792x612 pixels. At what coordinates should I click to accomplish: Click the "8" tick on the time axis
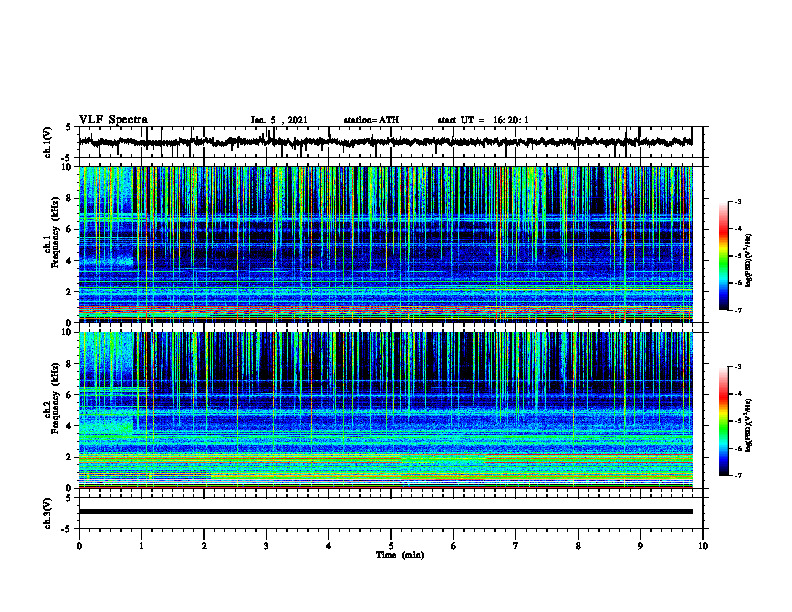tap(578, 546)
